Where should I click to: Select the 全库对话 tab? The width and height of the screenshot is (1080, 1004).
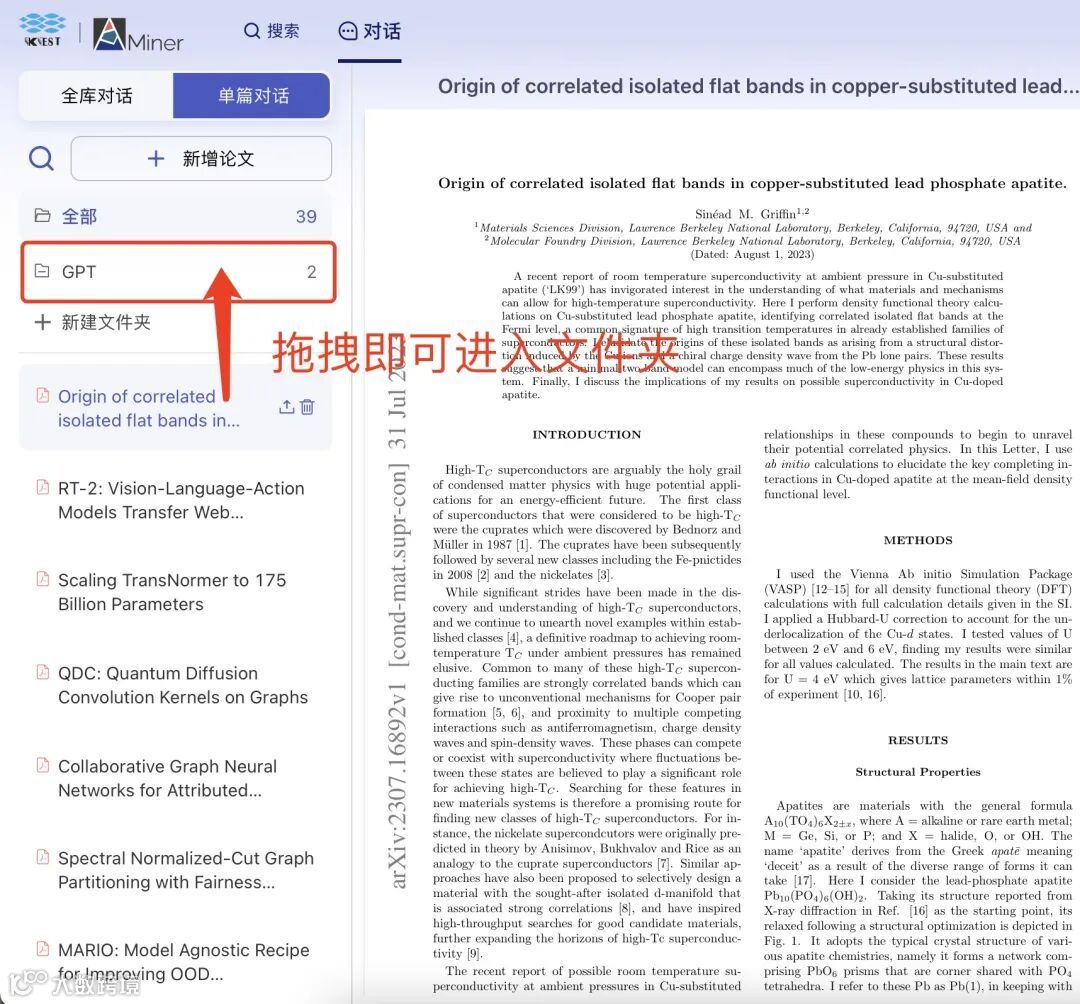click(96, 96)
